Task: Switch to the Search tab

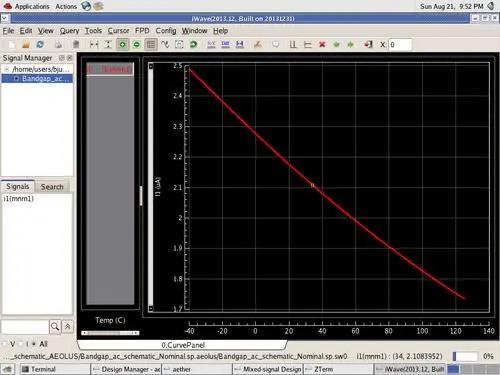Action: pyautogui.click(x=52, y=187)
